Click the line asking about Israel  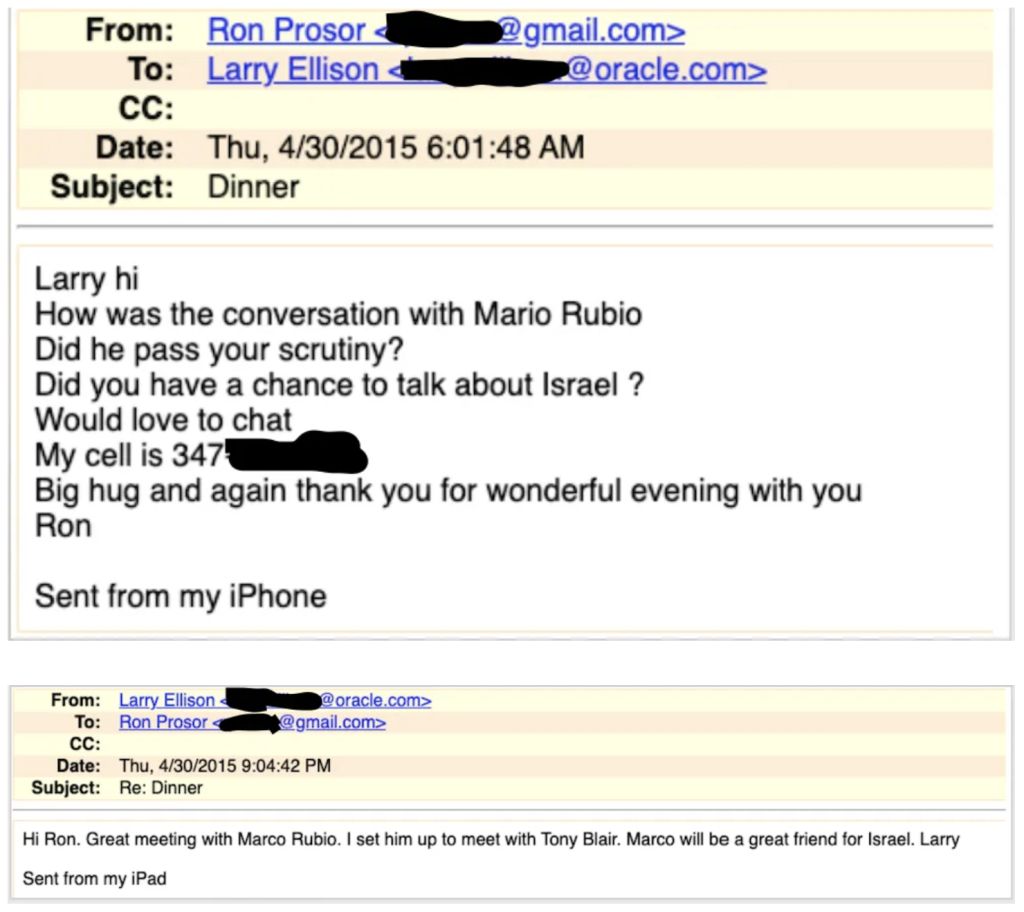[x=340, y=385]
